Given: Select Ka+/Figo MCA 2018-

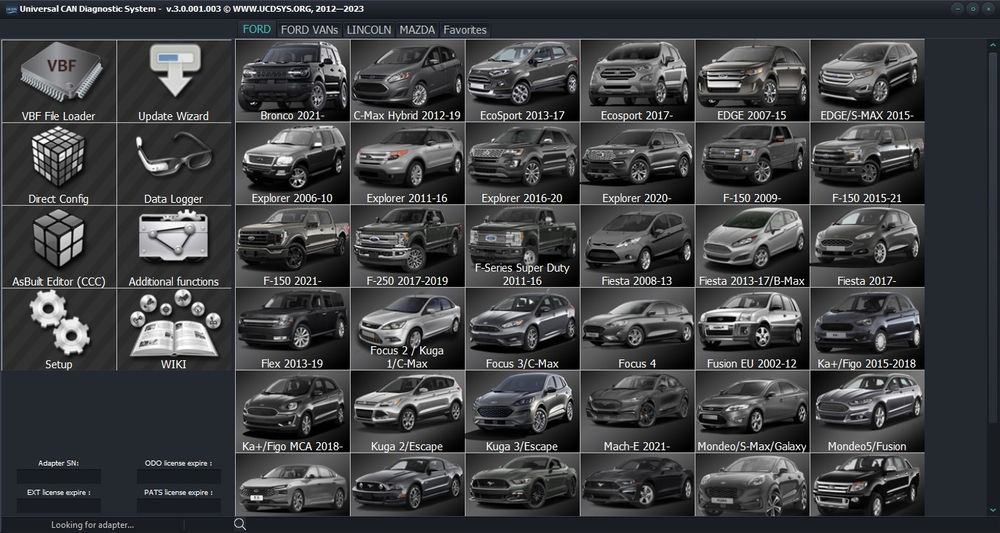Looking at the screenshot, I should click(293, 412).
